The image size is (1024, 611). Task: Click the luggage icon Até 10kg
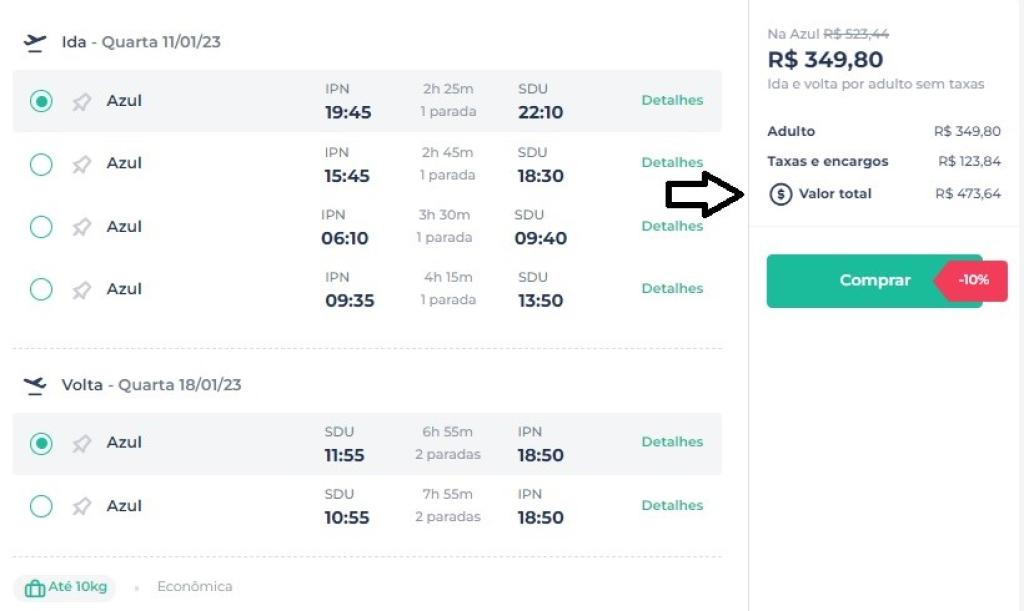[36, 588]
